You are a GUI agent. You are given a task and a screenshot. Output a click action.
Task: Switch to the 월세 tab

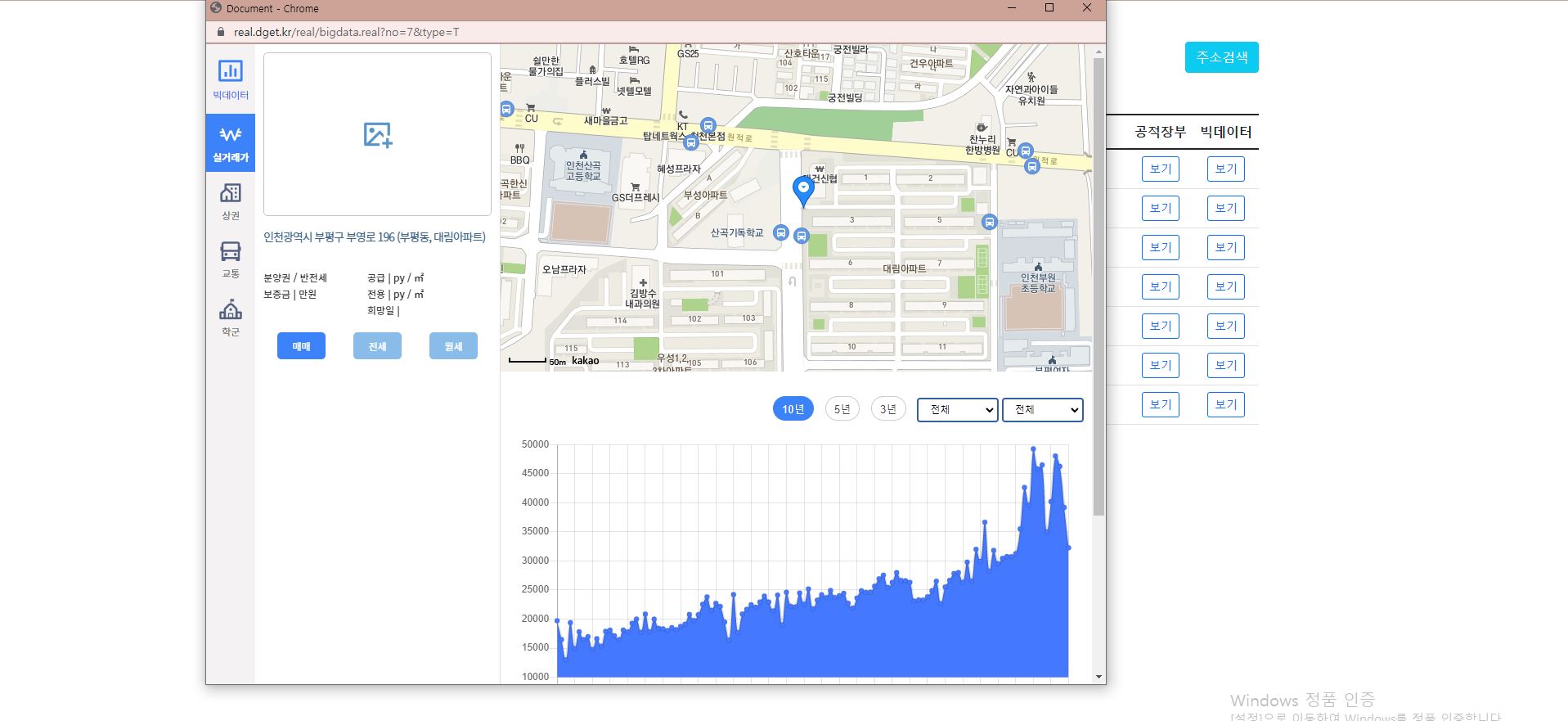pos(453,346)
